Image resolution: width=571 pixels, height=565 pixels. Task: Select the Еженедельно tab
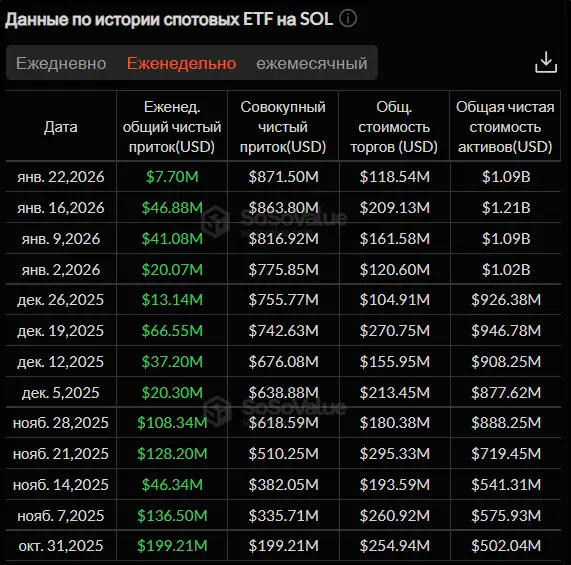(x=181, y=63)
